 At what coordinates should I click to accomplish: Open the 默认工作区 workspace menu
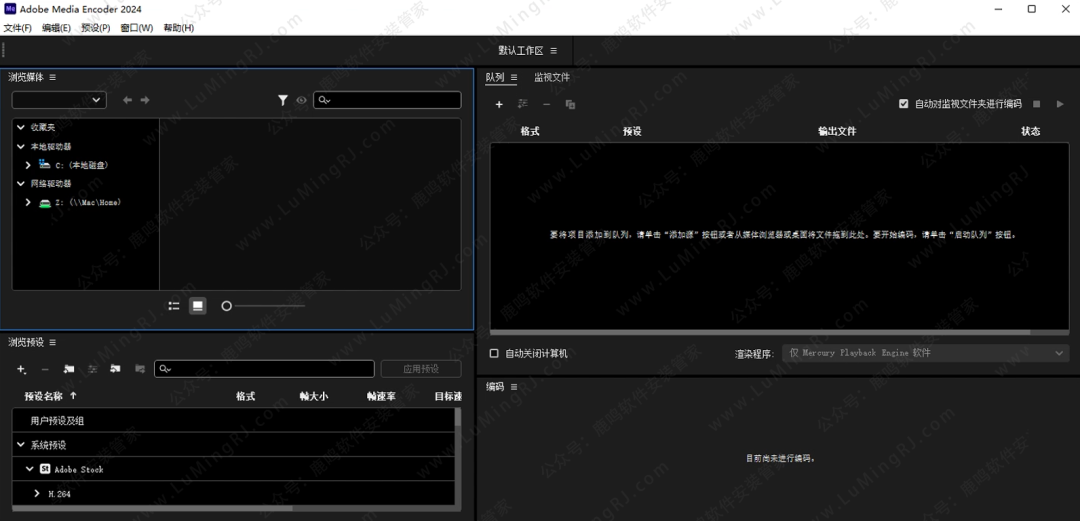click(553, 50)
